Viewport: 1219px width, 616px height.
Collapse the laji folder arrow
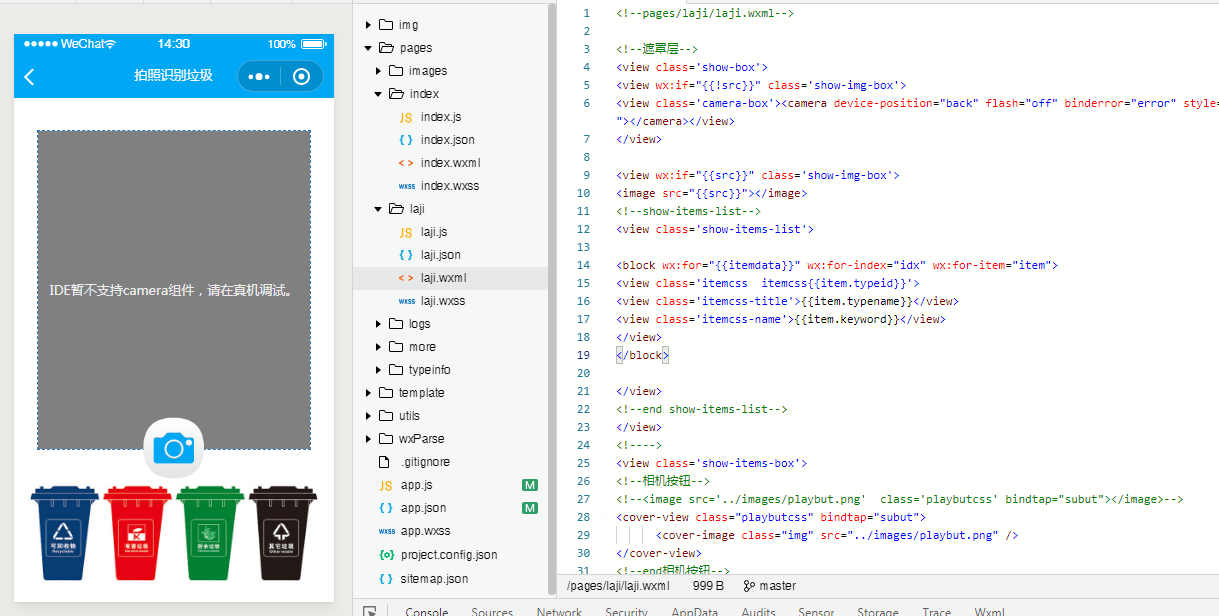(x=379, y=209)
